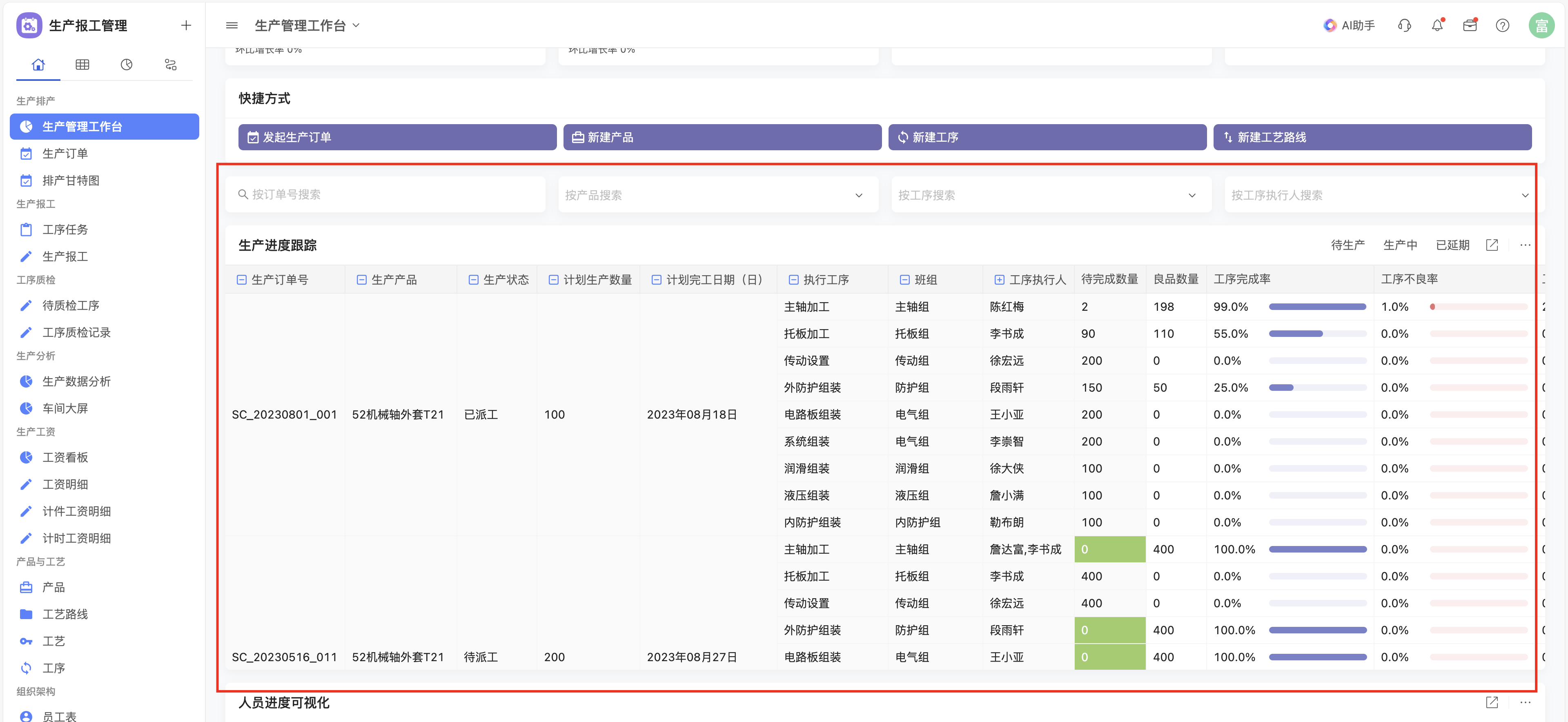1568x722 pixels.
Task: Open 产品 in the sidebar
Action: [x=105, y=587]
